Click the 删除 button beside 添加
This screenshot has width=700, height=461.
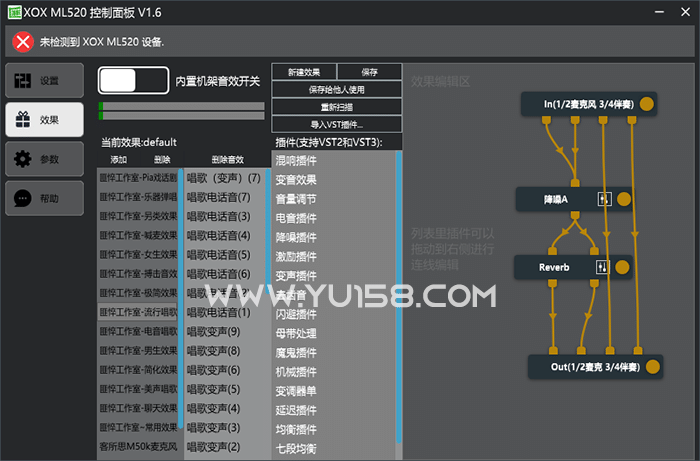coord(162,160)
